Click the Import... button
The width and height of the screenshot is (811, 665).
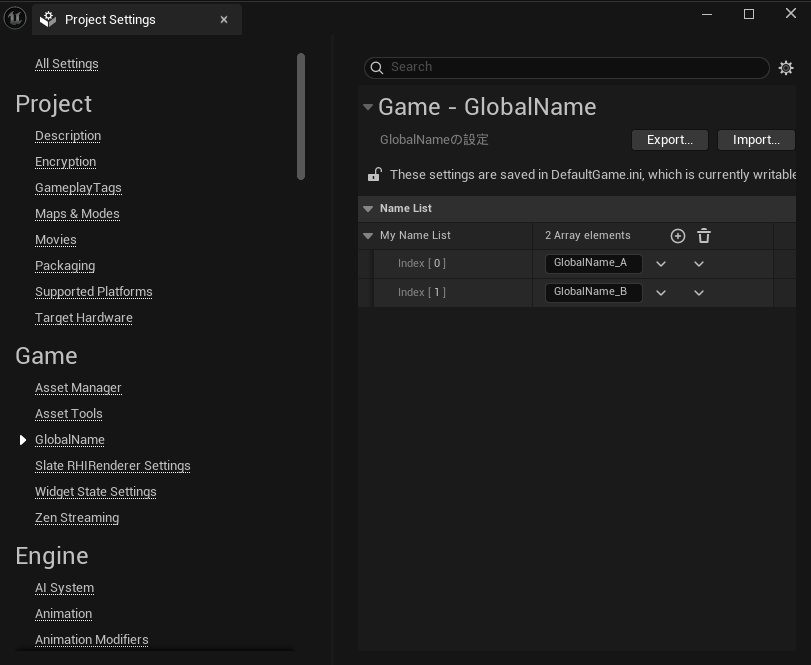(755, 140)
